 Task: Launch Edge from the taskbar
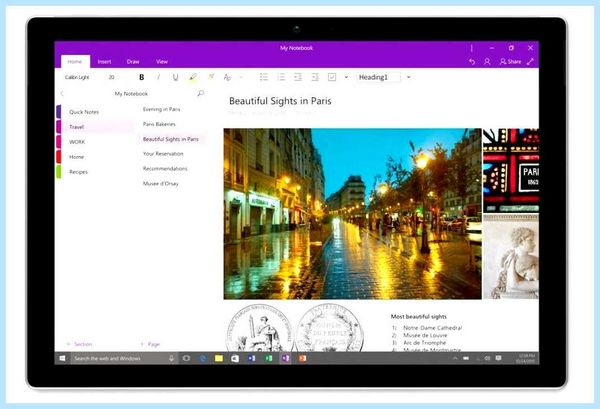[203, 358]
